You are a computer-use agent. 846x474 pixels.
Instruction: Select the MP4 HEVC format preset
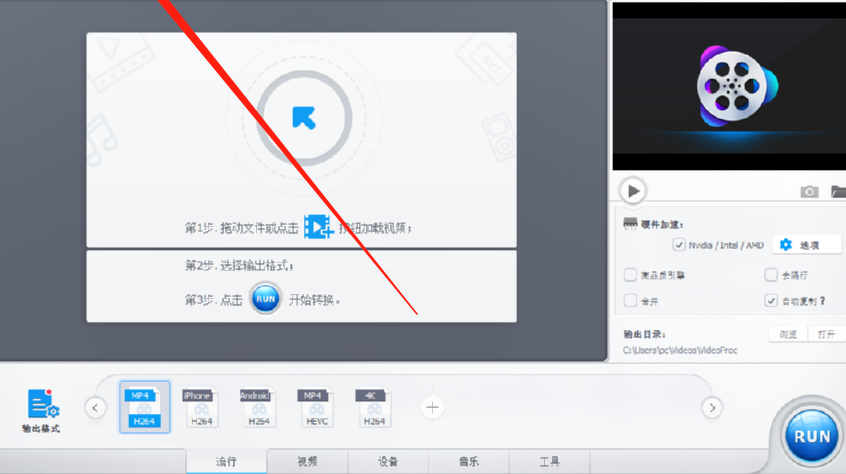point(316,408)
